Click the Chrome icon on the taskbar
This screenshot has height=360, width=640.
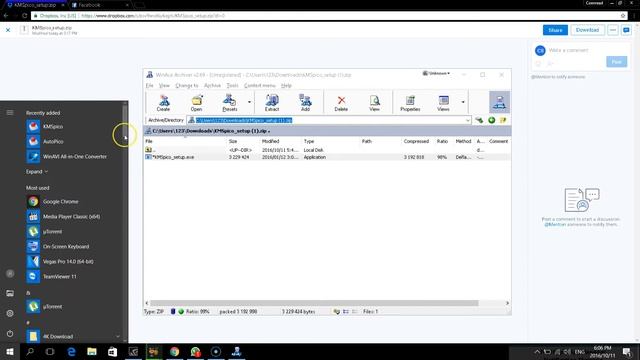click(x=174, y=351)
